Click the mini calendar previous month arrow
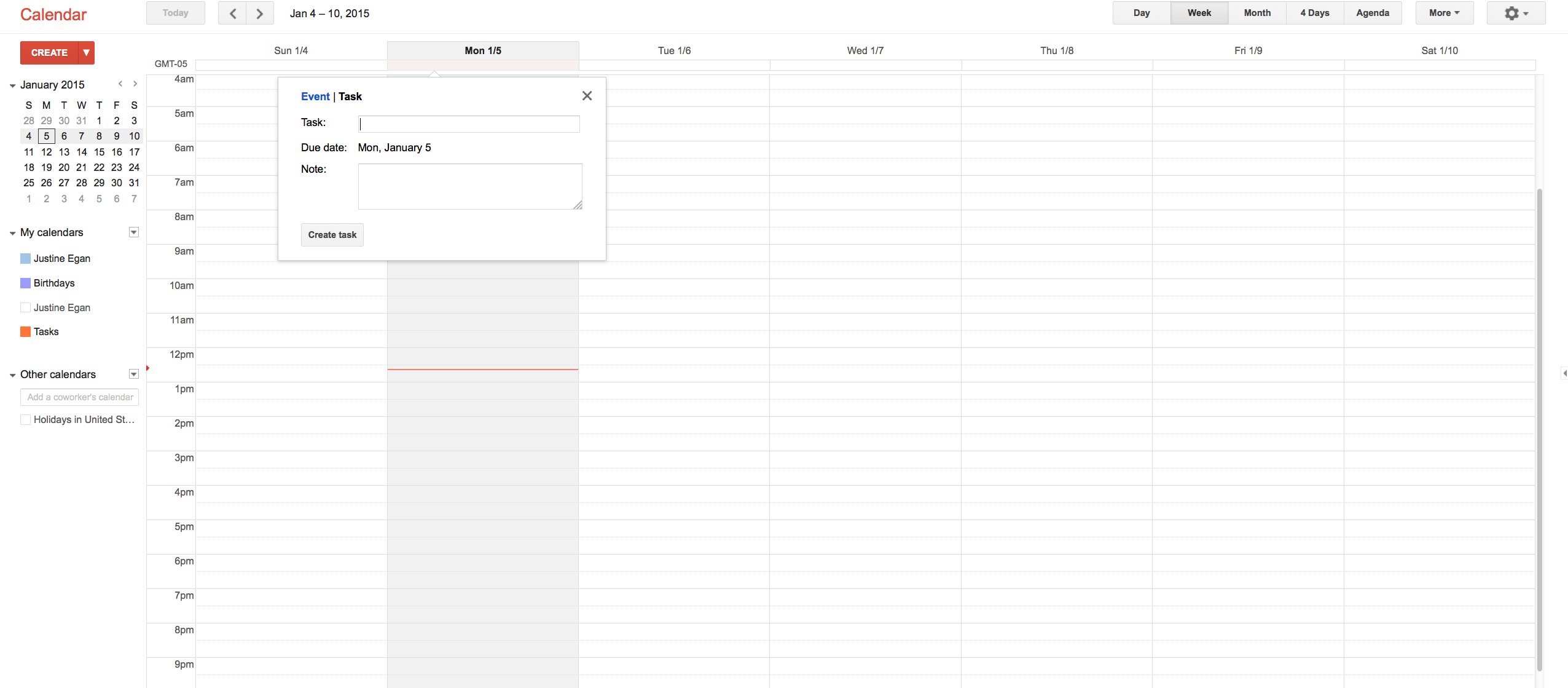Screen dimensions: 1568x688 tap(120, 84)
